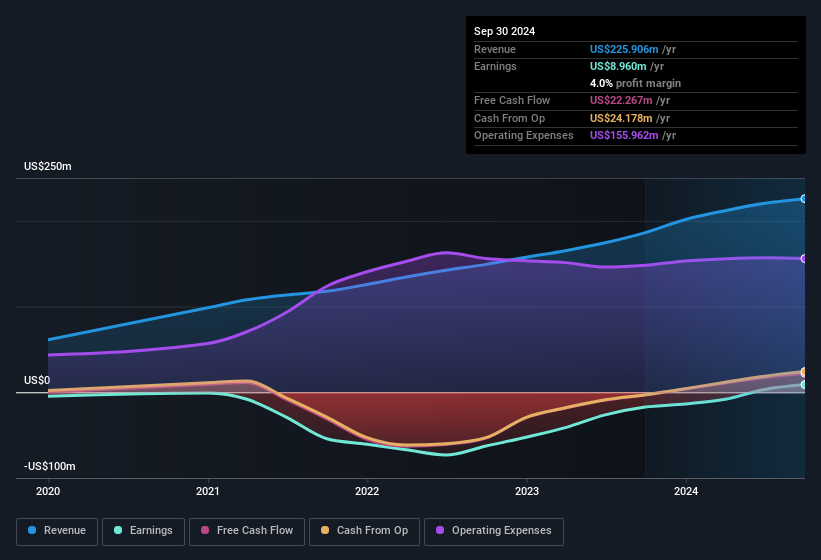Toggle the Free Cash Flow legend button
The width and height of the screenshot is (821, 560).
coord(247,531)
